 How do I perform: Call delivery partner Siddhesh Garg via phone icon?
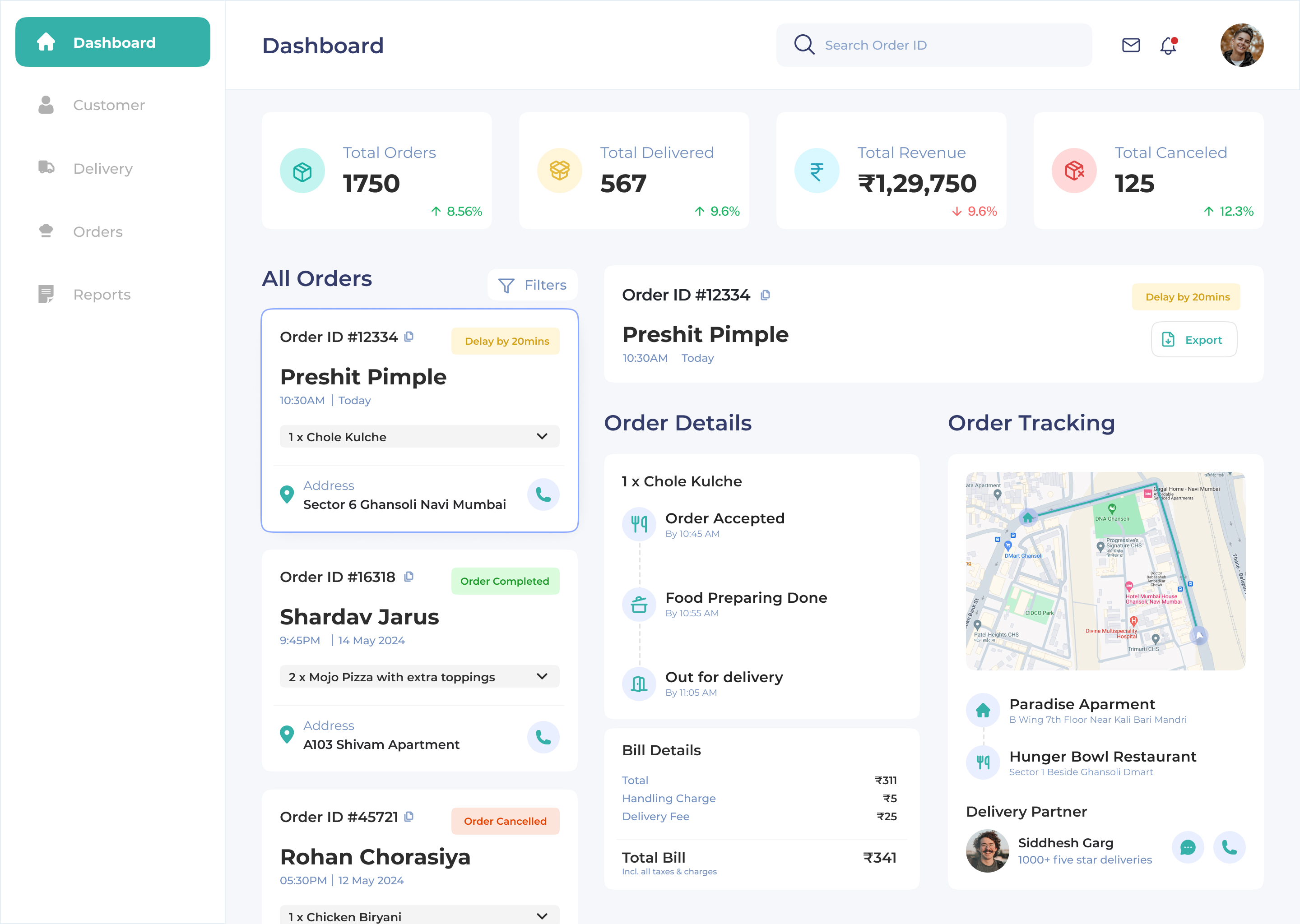click(x=1230, y=848)
